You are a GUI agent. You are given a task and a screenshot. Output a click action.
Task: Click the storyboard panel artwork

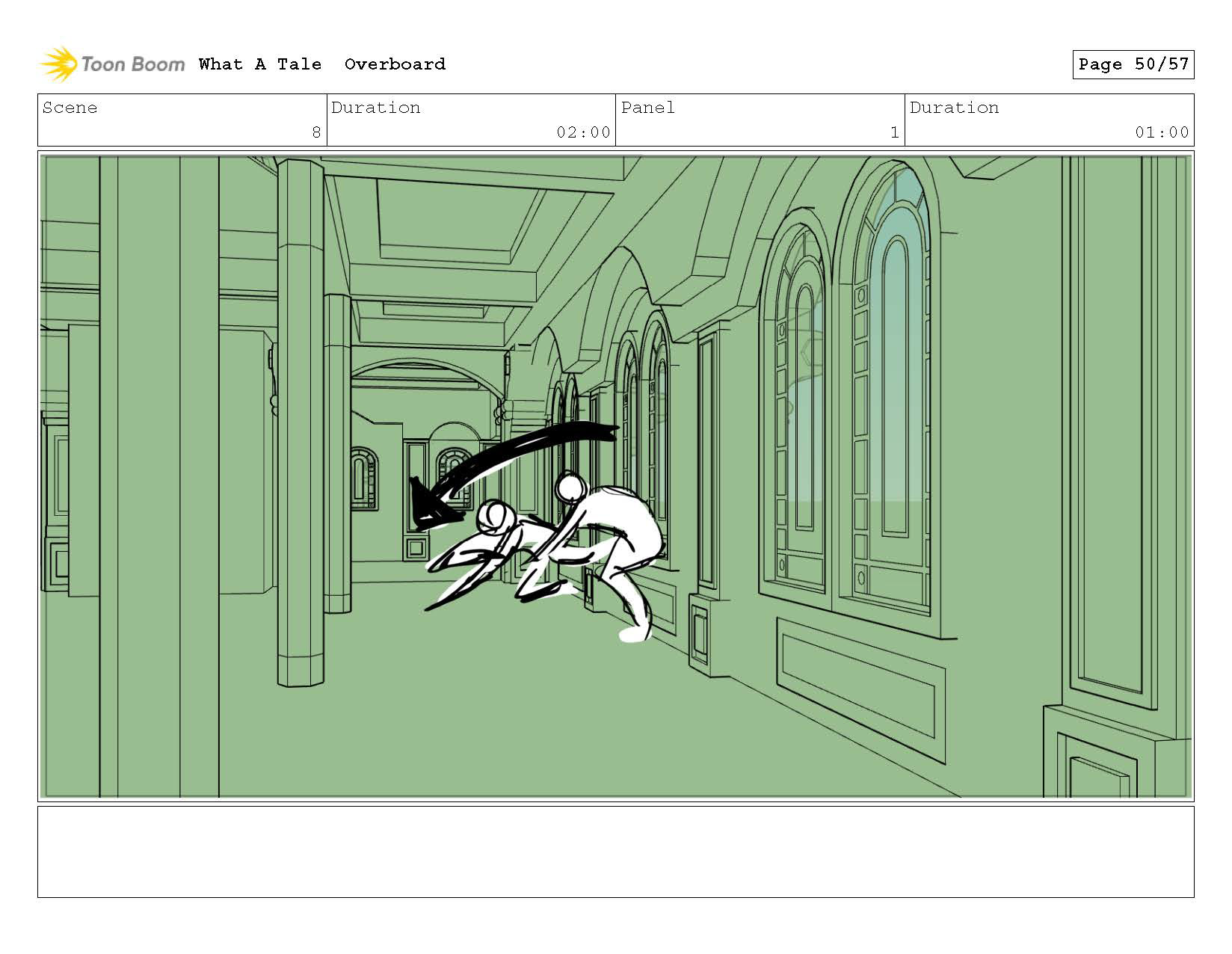tap(615, 476)
